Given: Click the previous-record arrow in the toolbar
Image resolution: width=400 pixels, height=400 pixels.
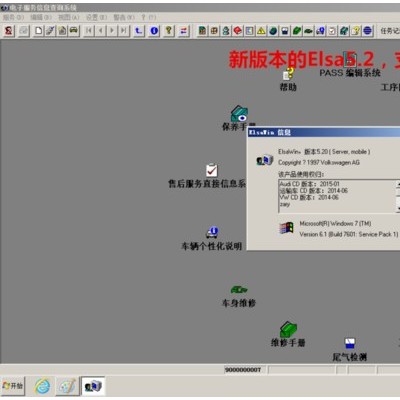Looking at the screenshot, I should tap(100, 31).
